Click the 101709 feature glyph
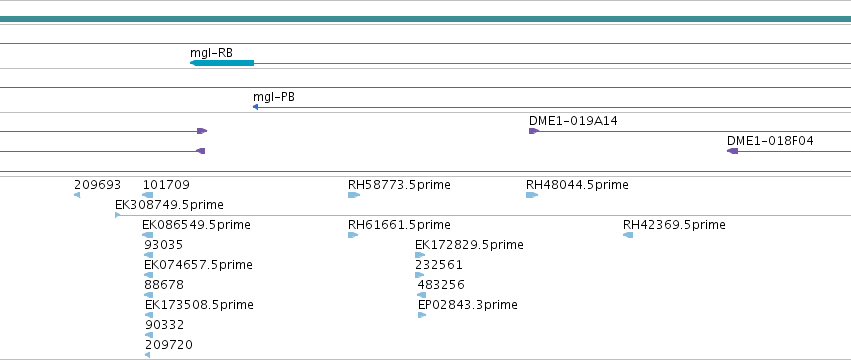The height and width of the screenshot is (360, 851). click(148, 195)
